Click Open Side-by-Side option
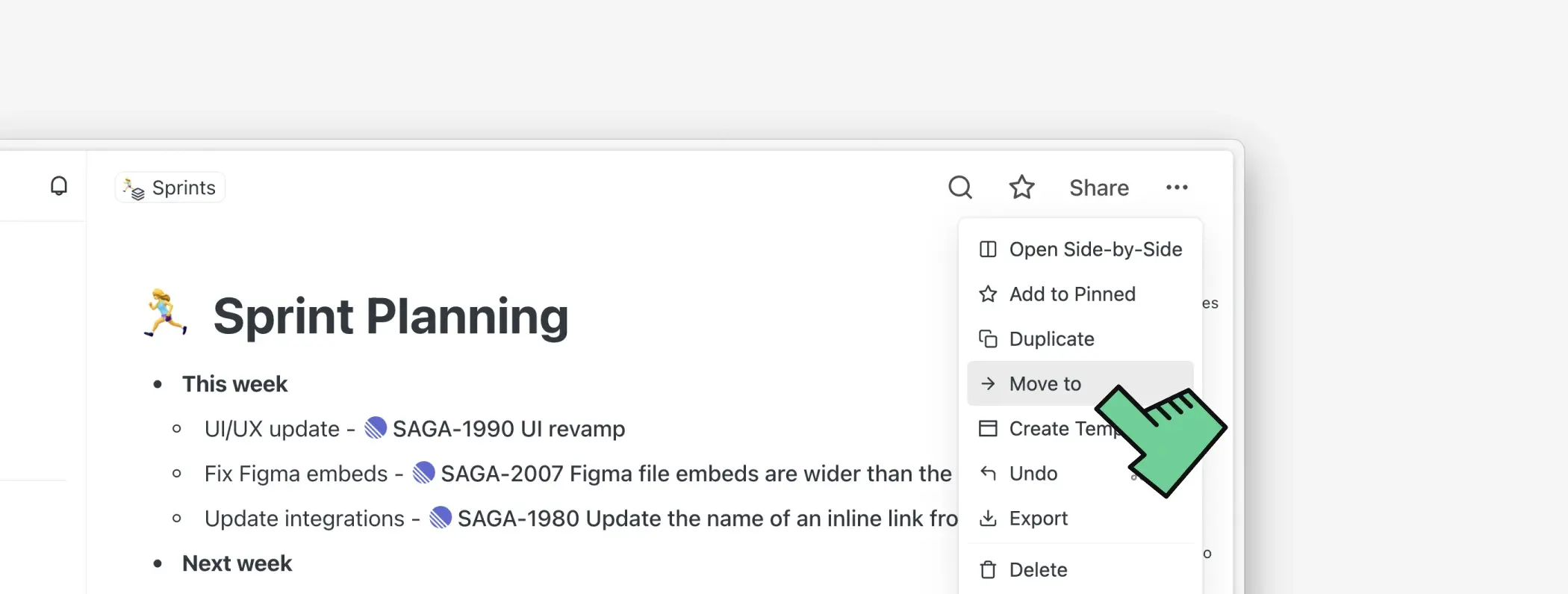Screen dimensions: 1568x594 point(1095,249)
